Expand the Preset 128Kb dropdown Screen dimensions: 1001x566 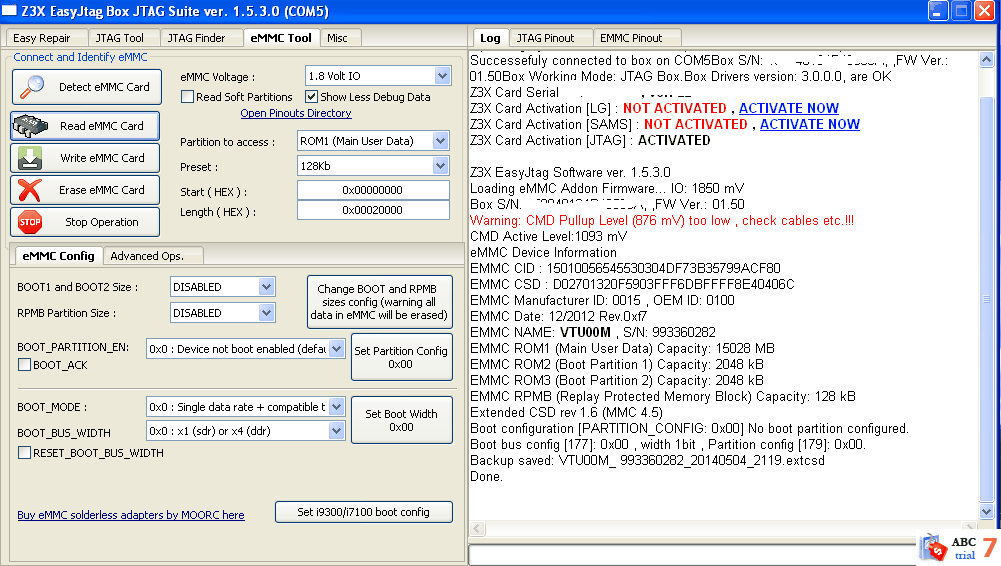pyautogui.click(x=440, y=166)
